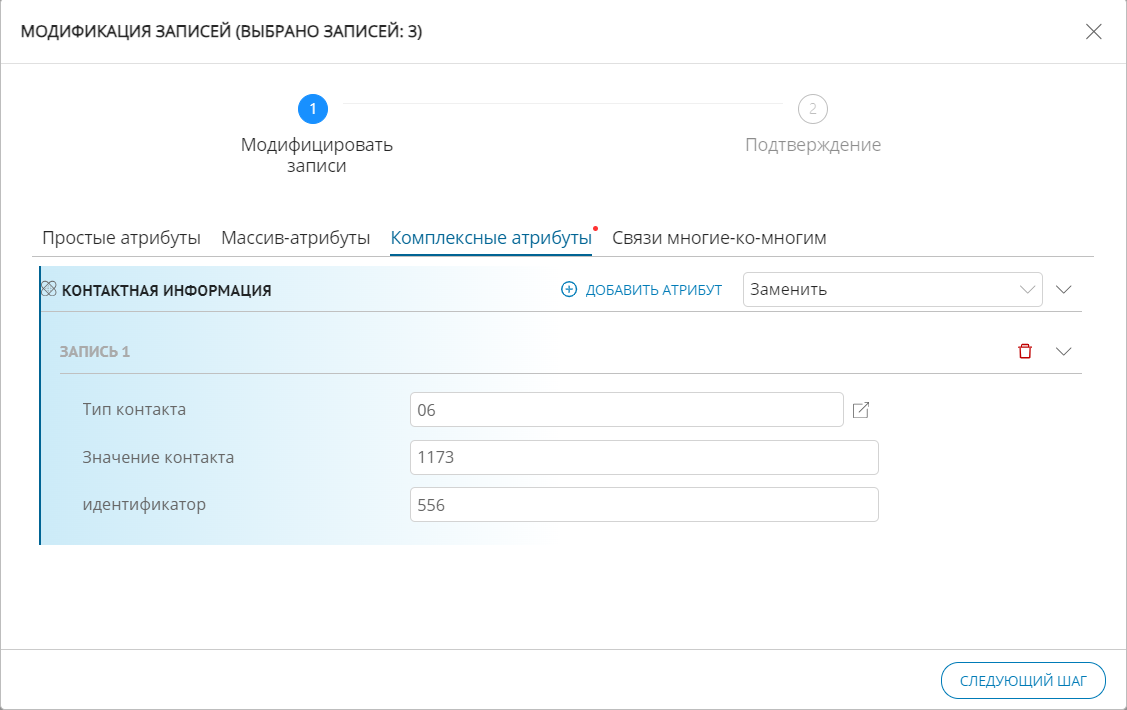Open the Заменить dropdown

click(x=891, y=289)
